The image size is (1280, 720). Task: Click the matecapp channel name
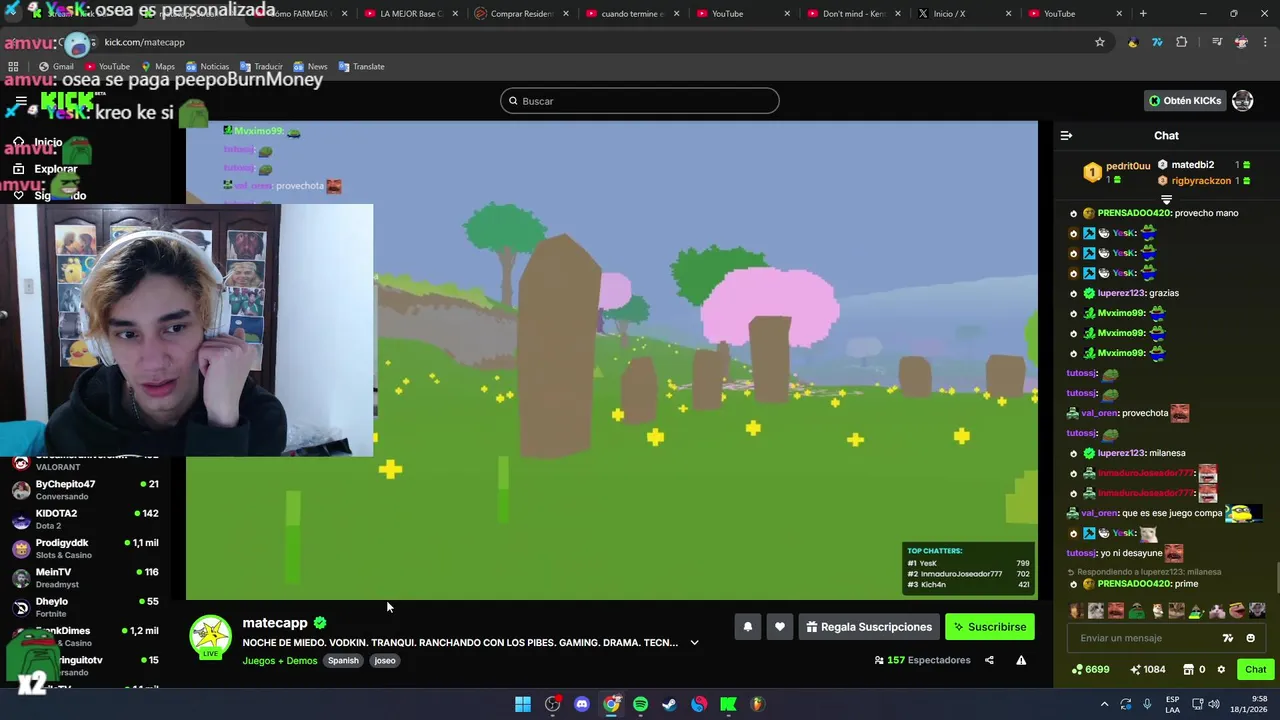click(x=275, y=623)
